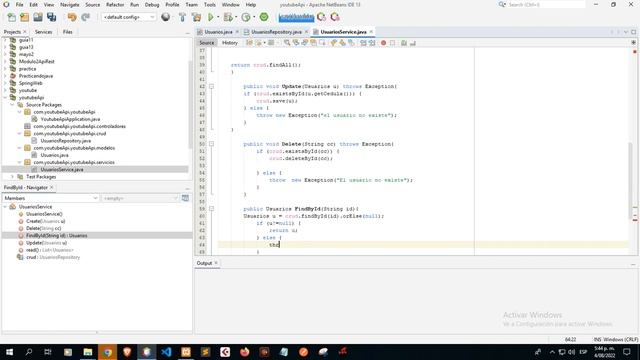Switch to the History view button
Viewport: 640px width, 360px height.
[x=230, y=43]
